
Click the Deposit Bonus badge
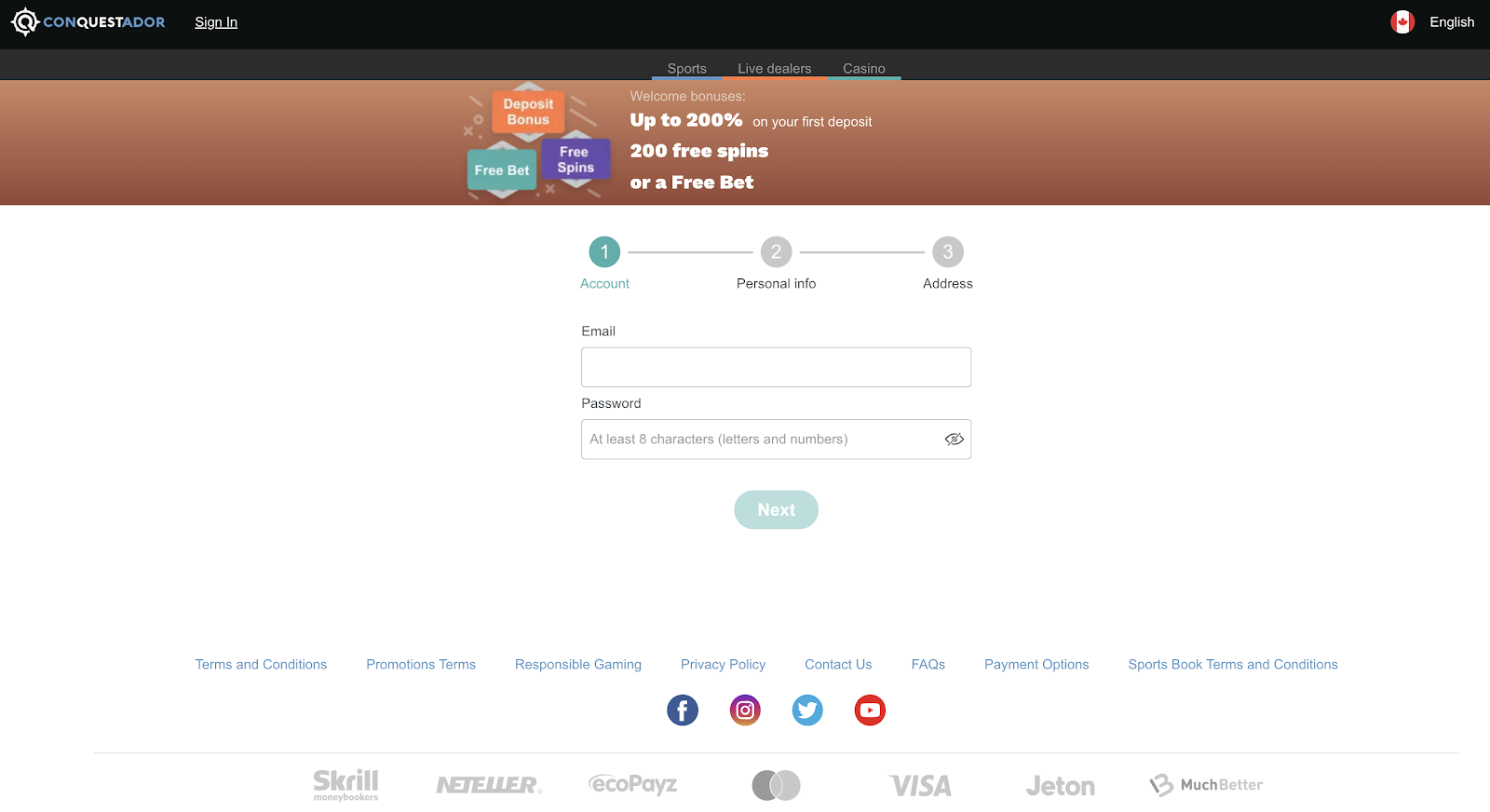coord(528,112)
